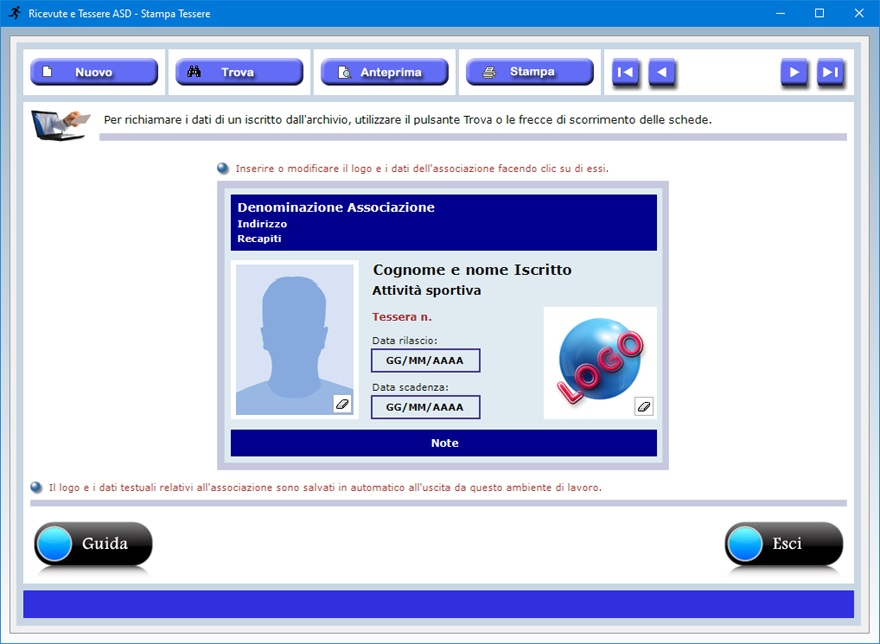Click the Stampa print button
Screen dimensions: 880x644
click(x=530, y=72)
